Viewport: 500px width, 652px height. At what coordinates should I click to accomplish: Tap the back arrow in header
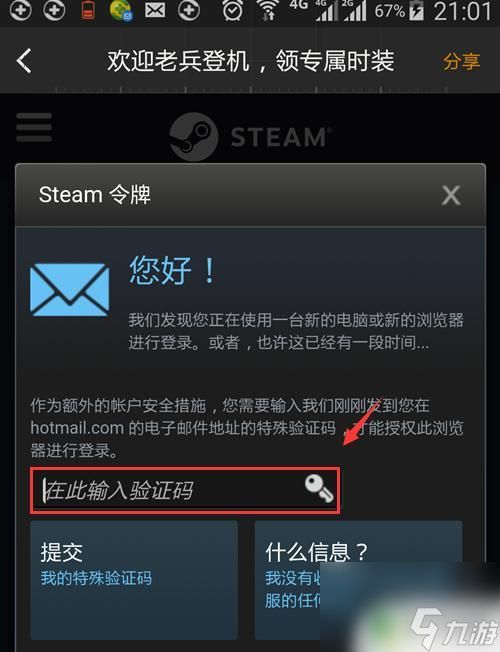(x=24, y=61)
